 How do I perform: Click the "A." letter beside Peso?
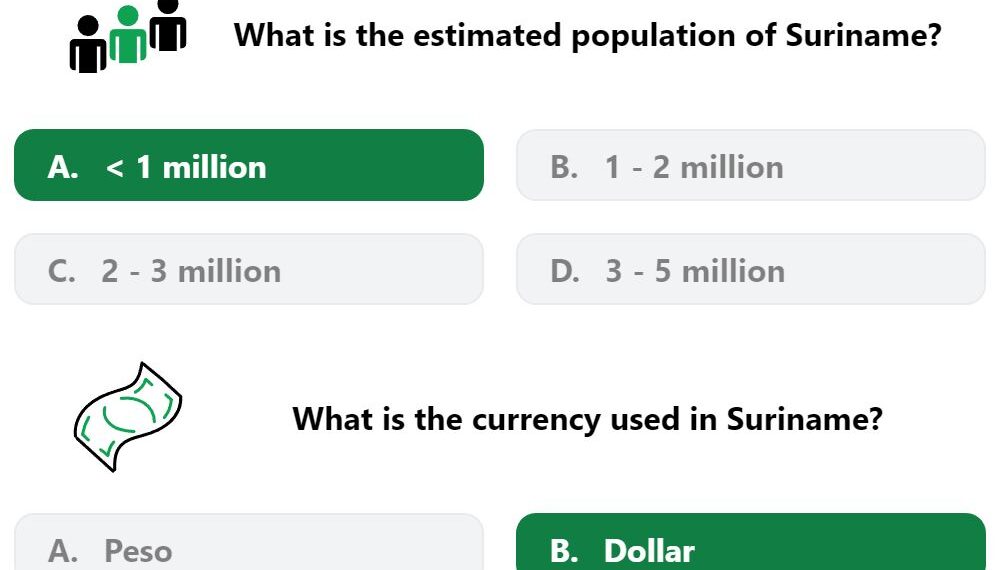pyautogui.click(x=63, y=551)
